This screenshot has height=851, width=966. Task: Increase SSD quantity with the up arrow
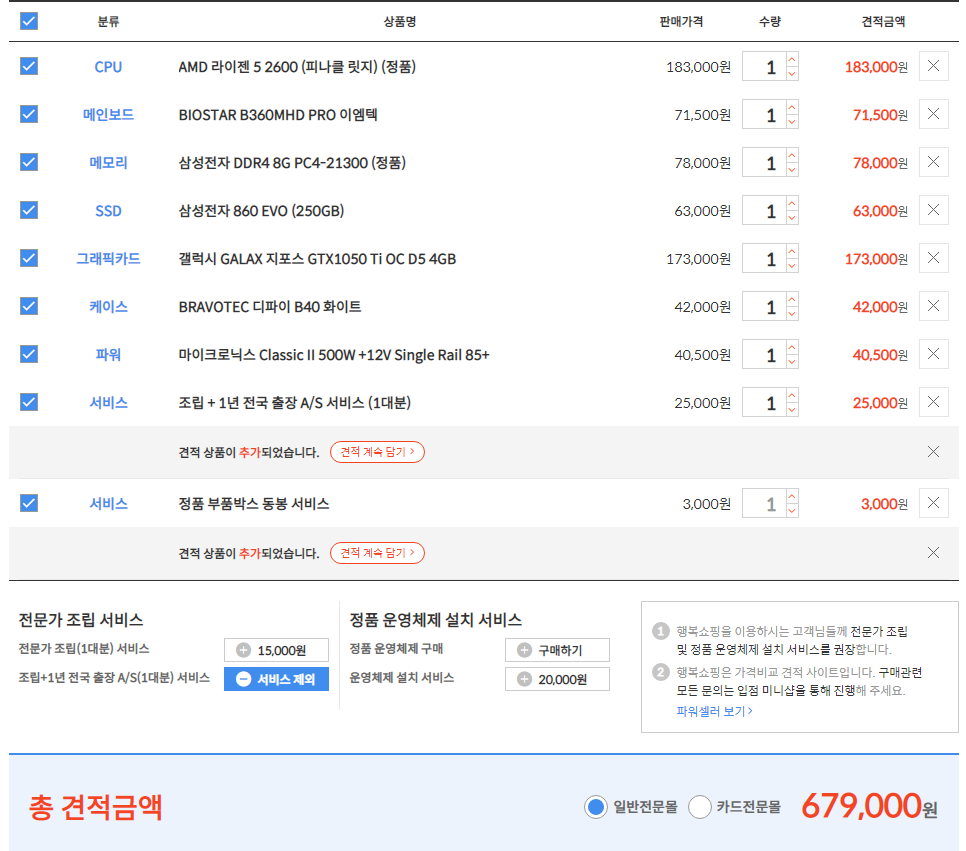792,203
